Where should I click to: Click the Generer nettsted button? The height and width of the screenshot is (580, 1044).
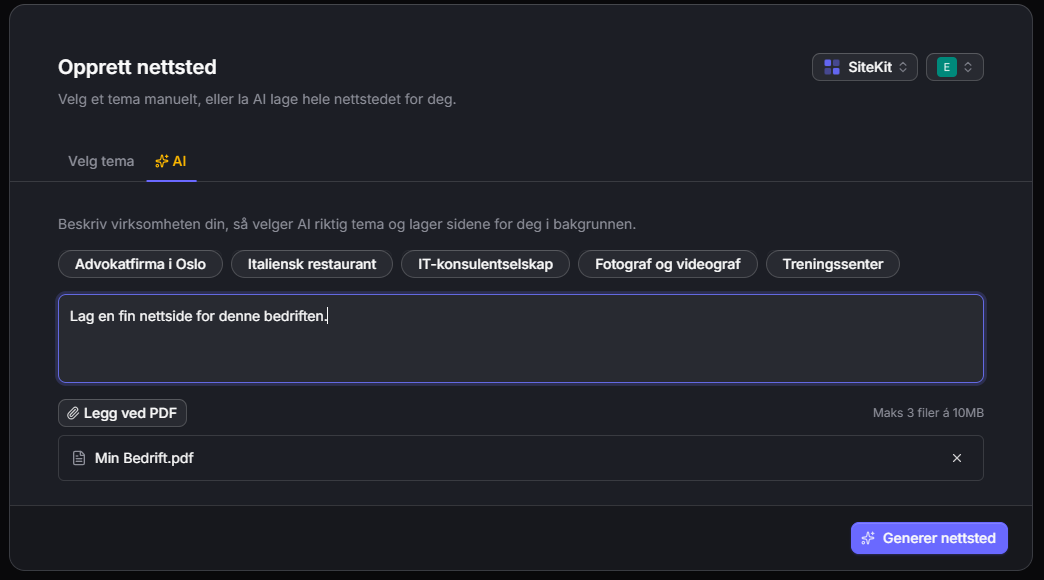point(929,538)
